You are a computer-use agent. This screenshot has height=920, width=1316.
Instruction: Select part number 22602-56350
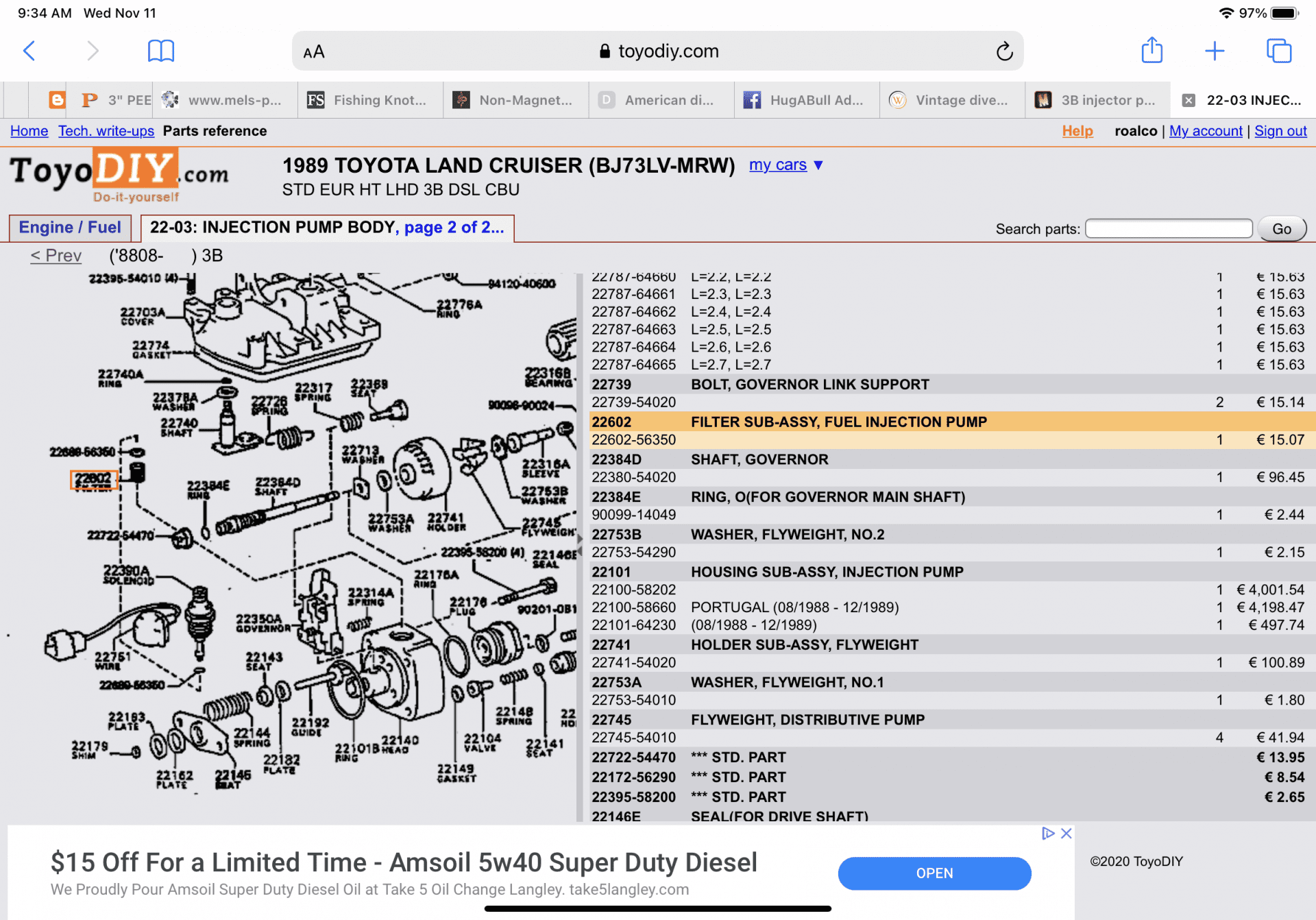634,439
